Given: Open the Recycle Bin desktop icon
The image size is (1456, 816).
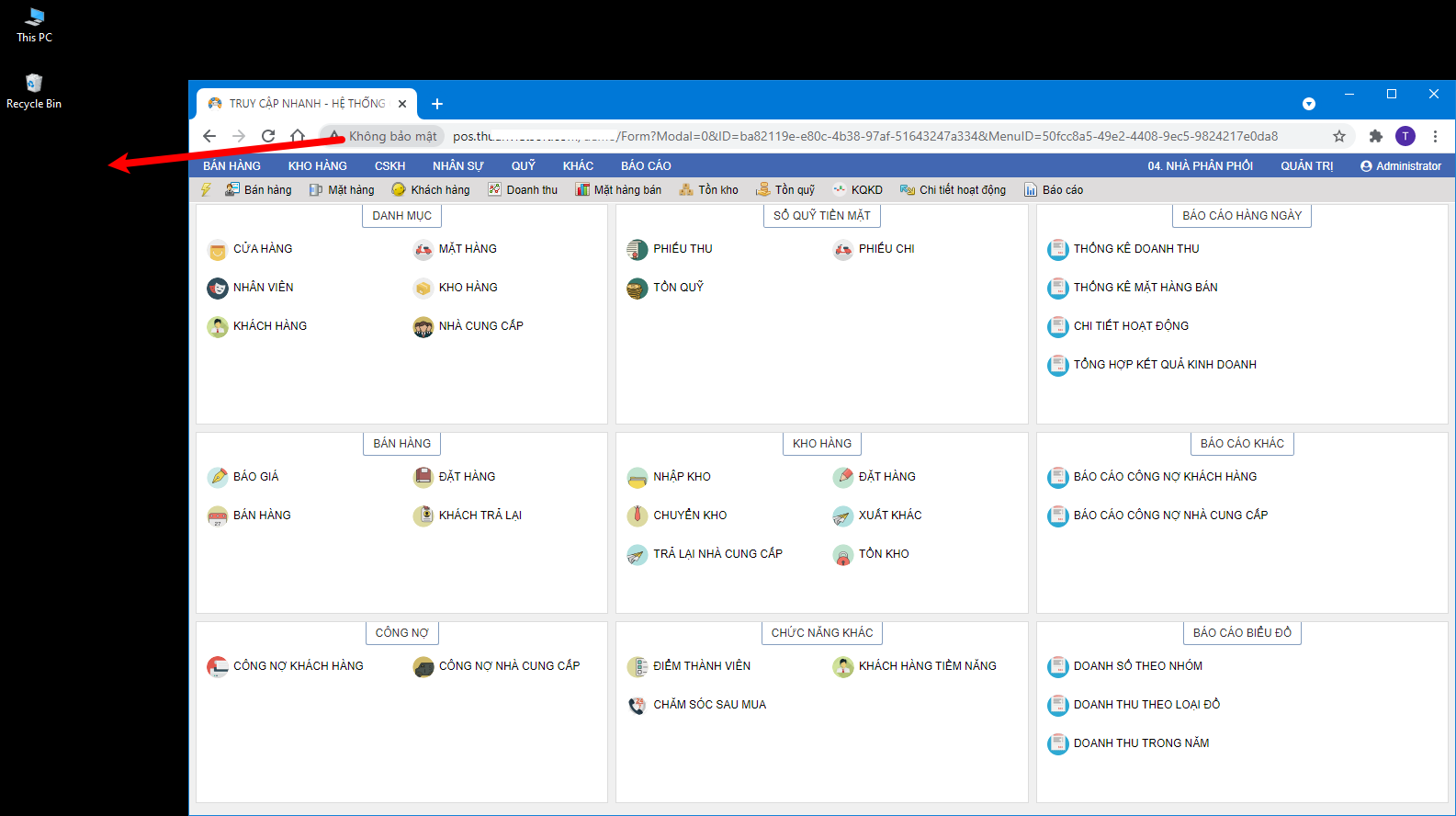Looking at the screenshot, I should coord(34,92).
